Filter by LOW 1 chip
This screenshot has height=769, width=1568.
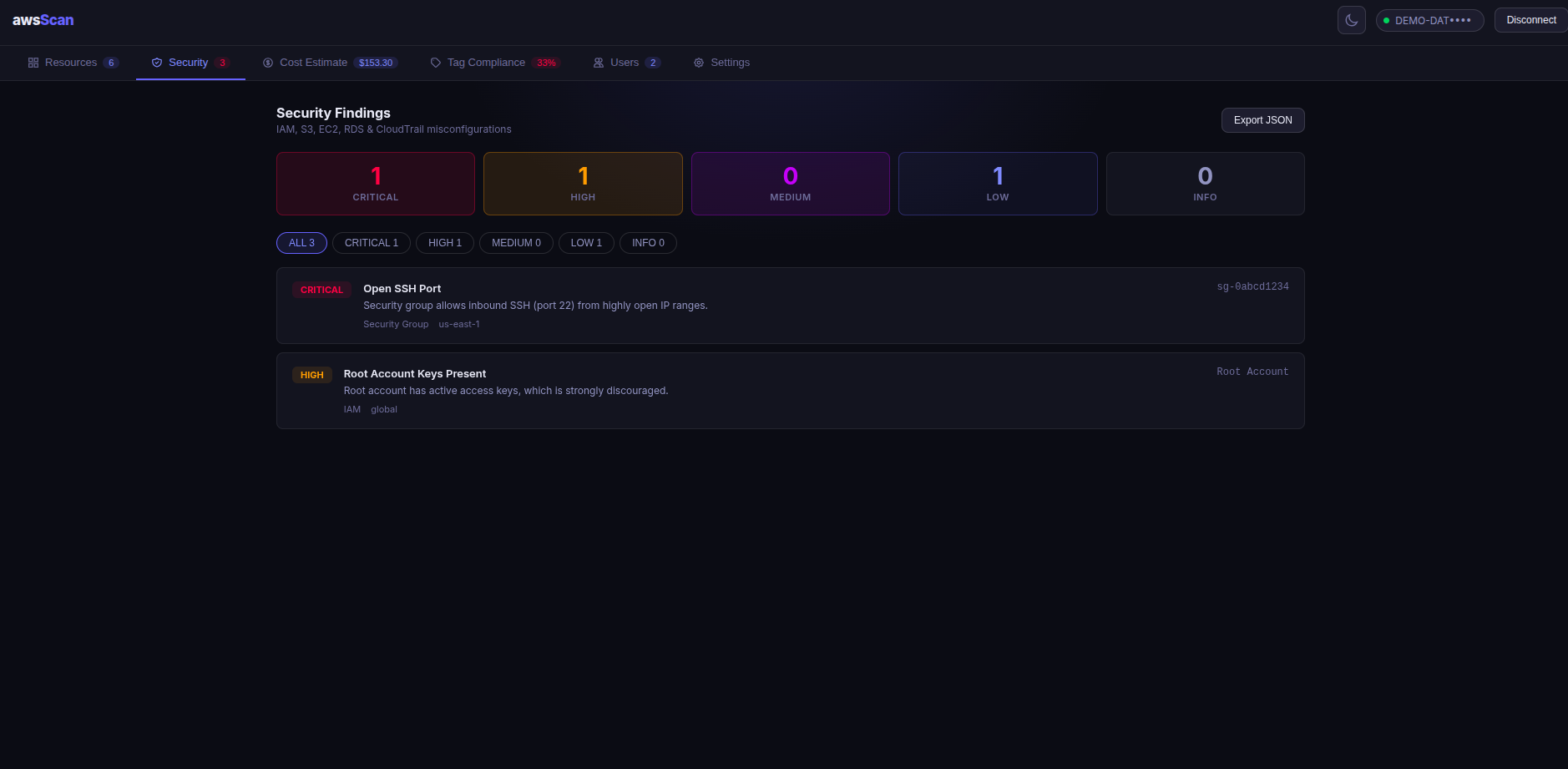(586, 243)
